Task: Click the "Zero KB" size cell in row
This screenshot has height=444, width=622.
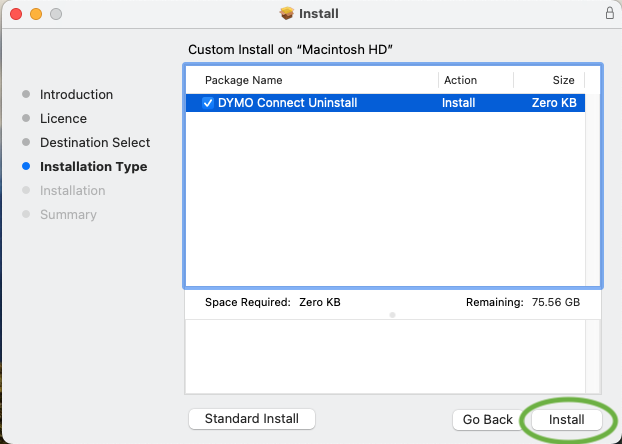Action: coord(554,103)
